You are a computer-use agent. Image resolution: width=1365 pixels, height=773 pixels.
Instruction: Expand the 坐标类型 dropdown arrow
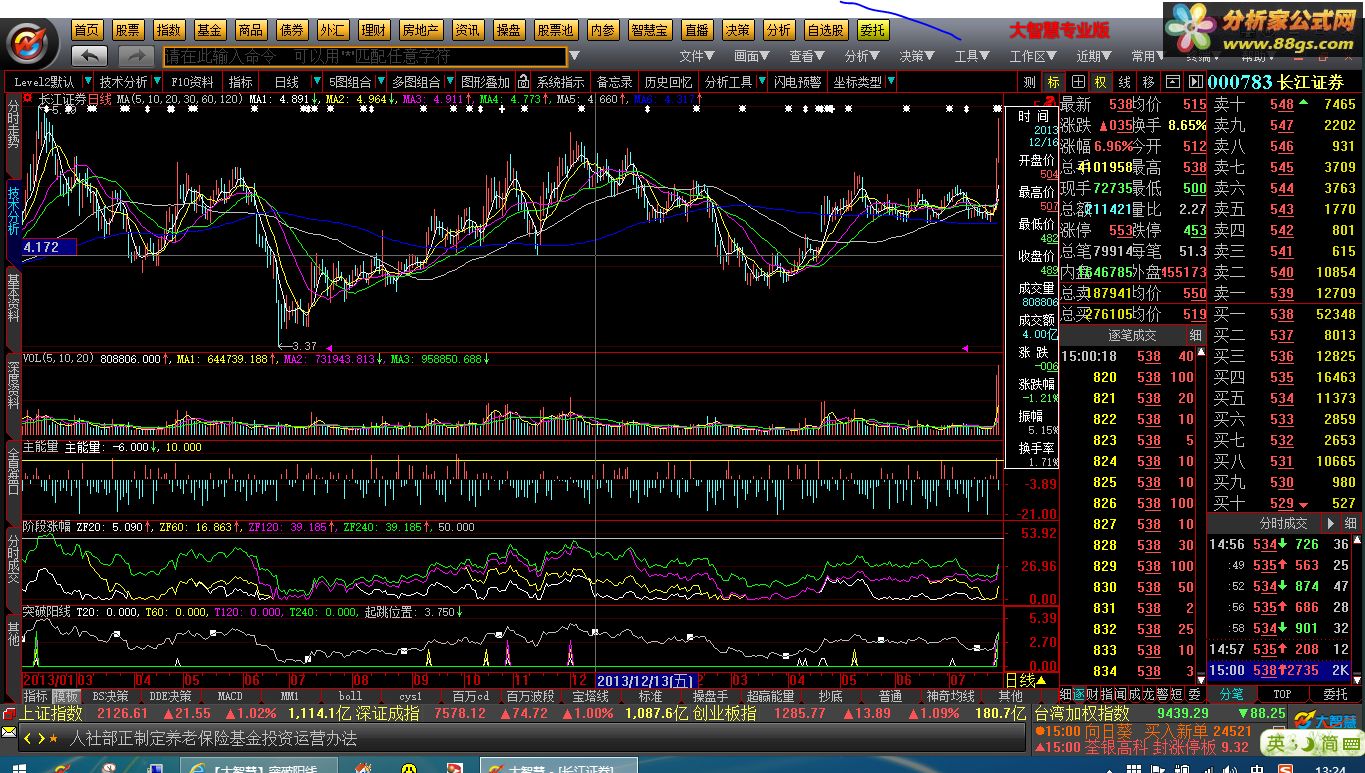click(x=890, y=82)
